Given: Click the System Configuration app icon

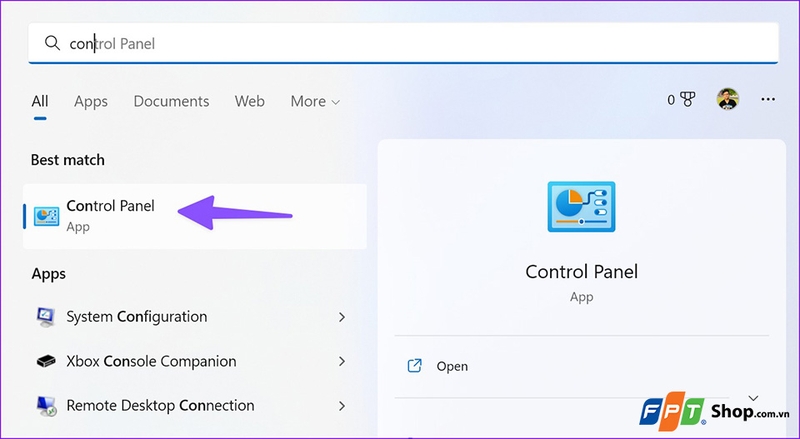Looking at the screenshot, I should (x=46, y=317).
